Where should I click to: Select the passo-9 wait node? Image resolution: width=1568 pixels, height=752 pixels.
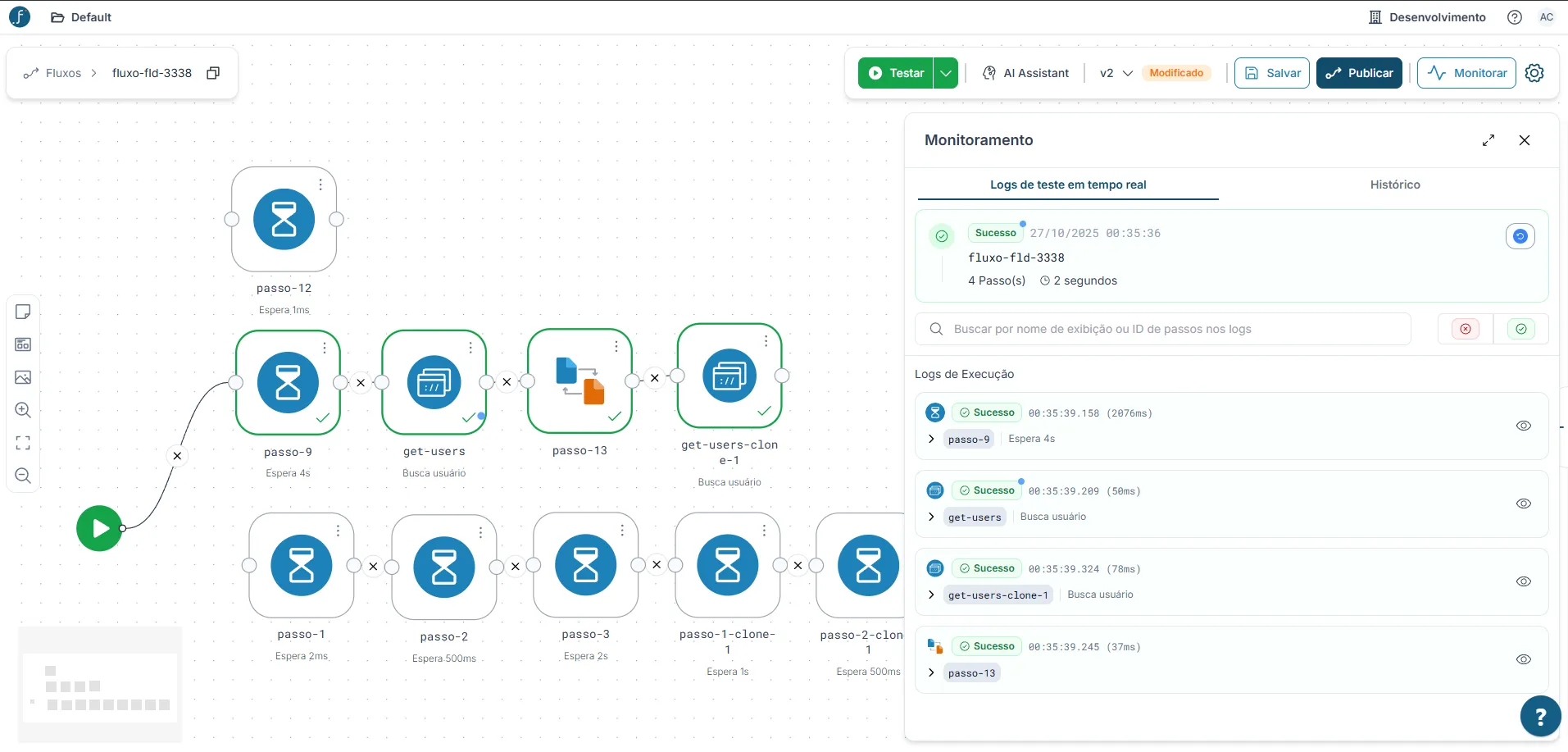tap(288, 382)
